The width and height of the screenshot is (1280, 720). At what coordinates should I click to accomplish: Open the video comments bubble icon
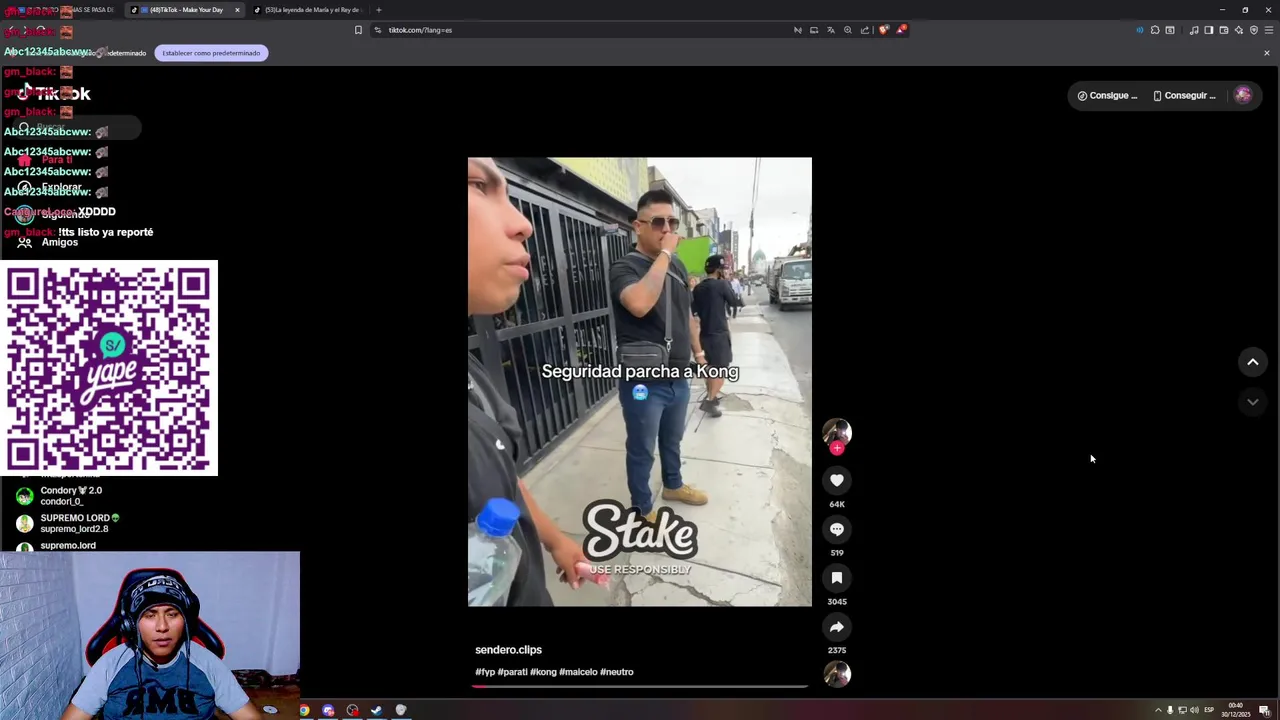click(x=837, y=529)
